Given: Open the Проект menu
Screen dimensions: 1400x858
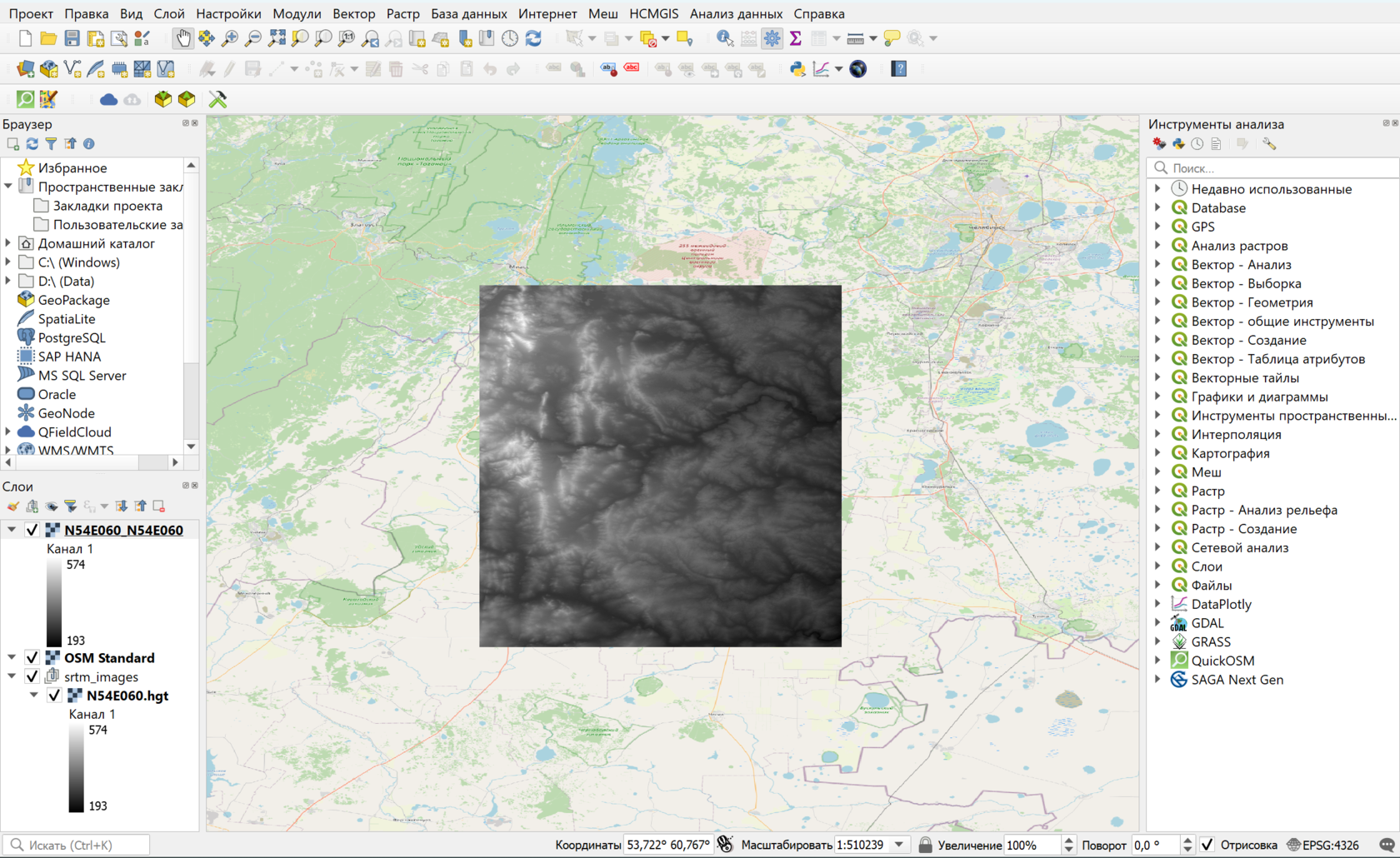Looking at the screenshot, I should coord(31,13).
